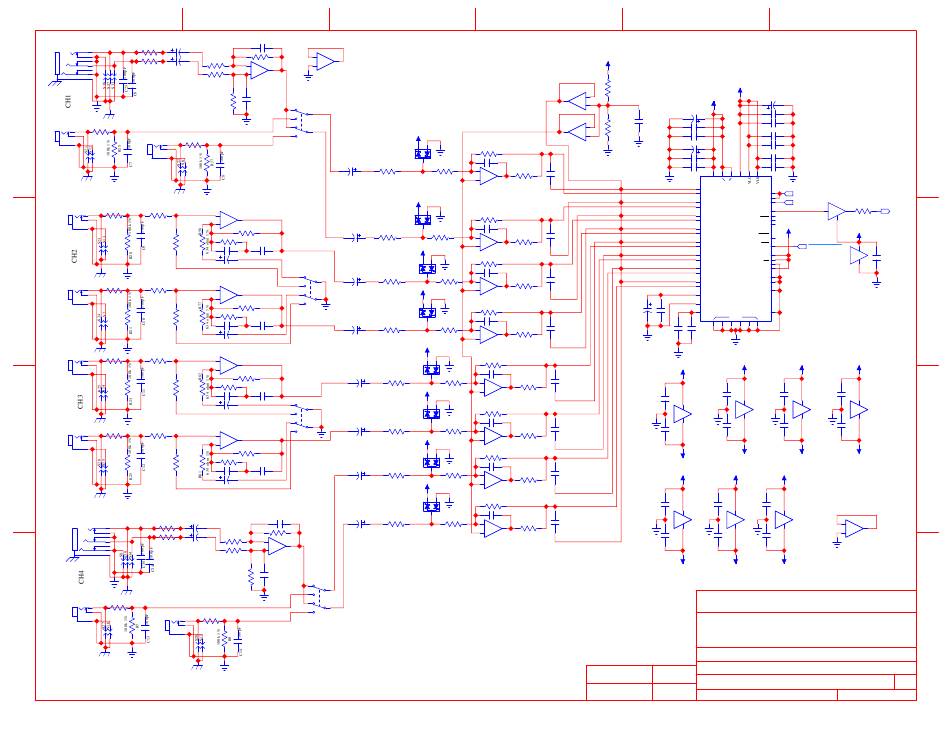Select the upper resistor of the reference divider
The height and width of the screenshot is (731, 950).
(x=608, y=87)
